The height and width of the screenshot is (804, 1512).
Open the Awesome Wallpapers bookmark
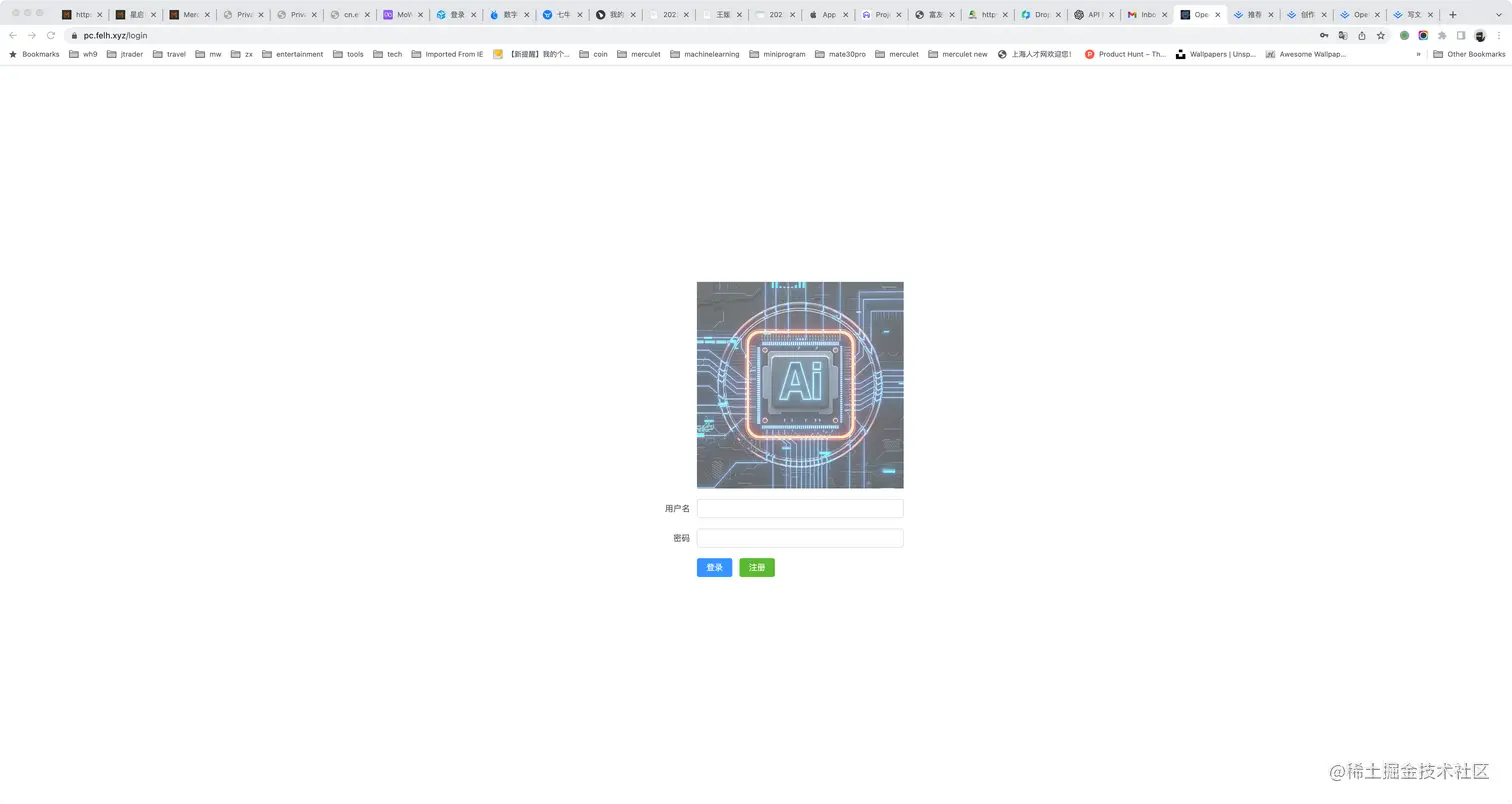pos(1305,54)
